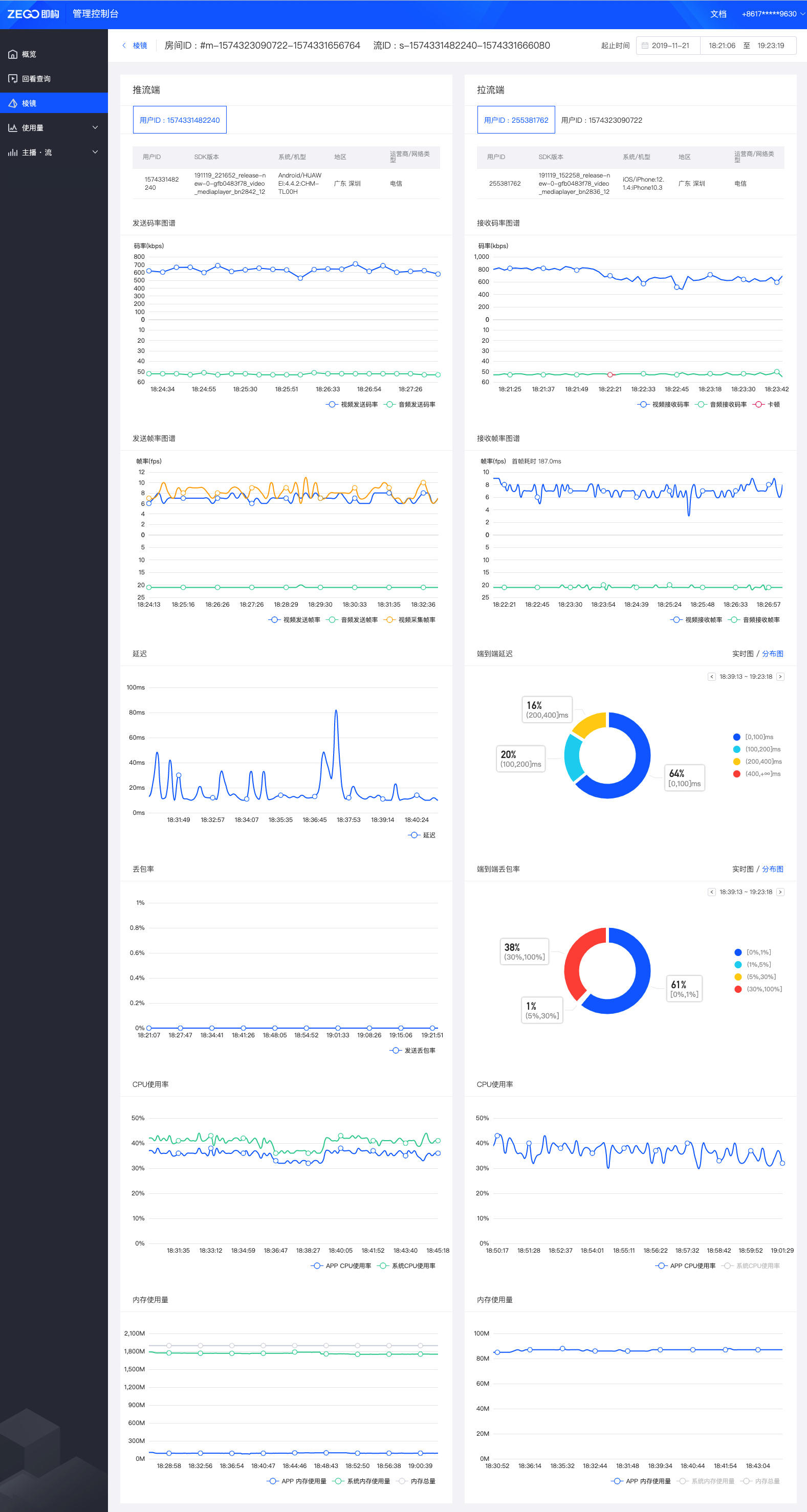Toggle the 视频发送码率 legend series
Screen dimensions: 807x1512
(x=352, y=405)
